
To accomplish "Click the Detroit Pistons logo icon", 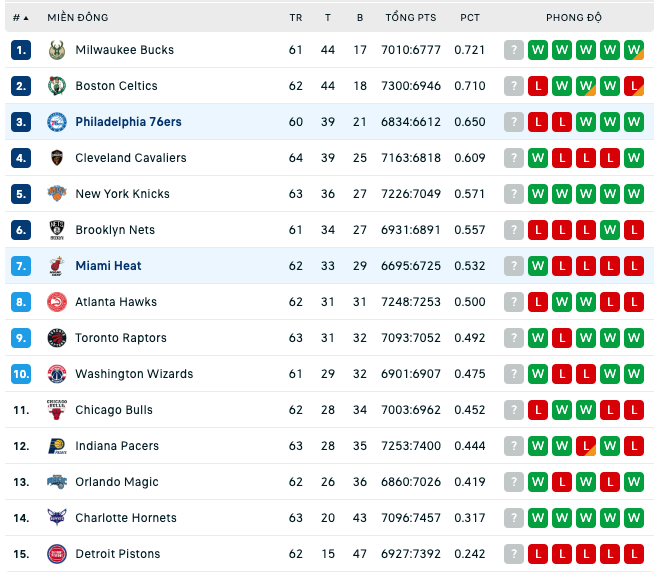I will point(57,554).
